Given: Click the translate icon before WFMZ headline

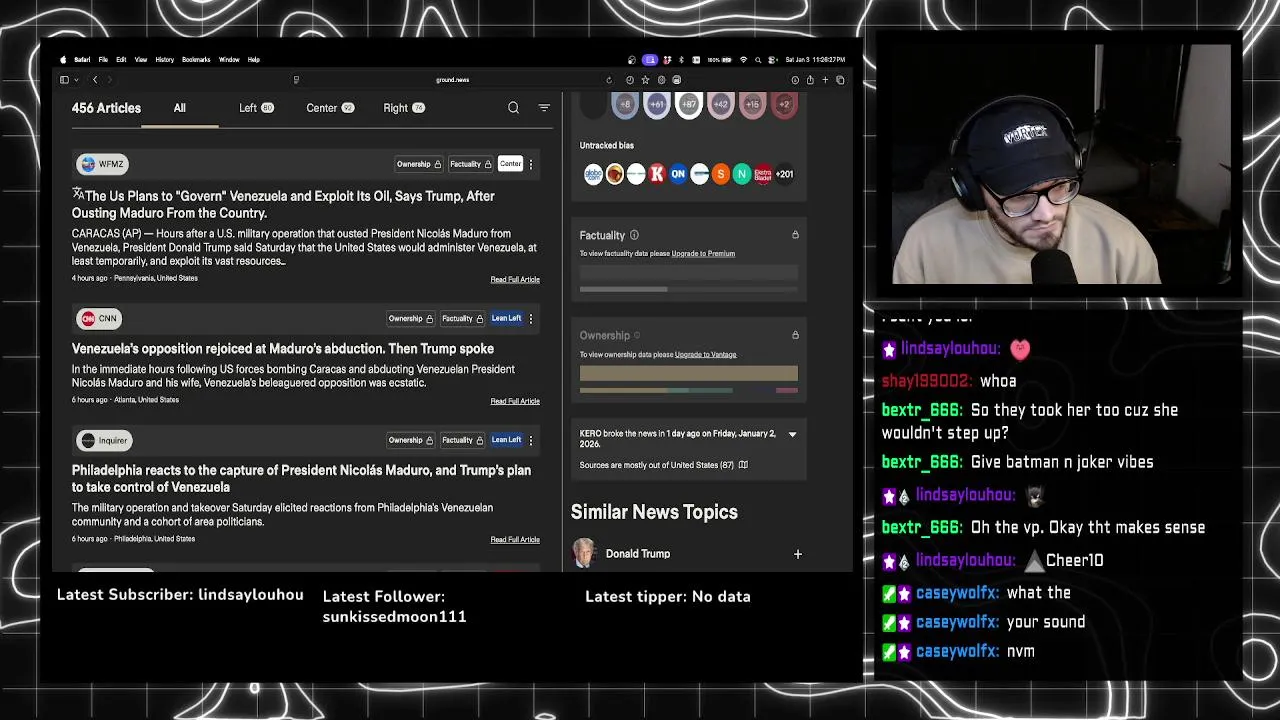Looking at the screenshot, I should point(77,194).
